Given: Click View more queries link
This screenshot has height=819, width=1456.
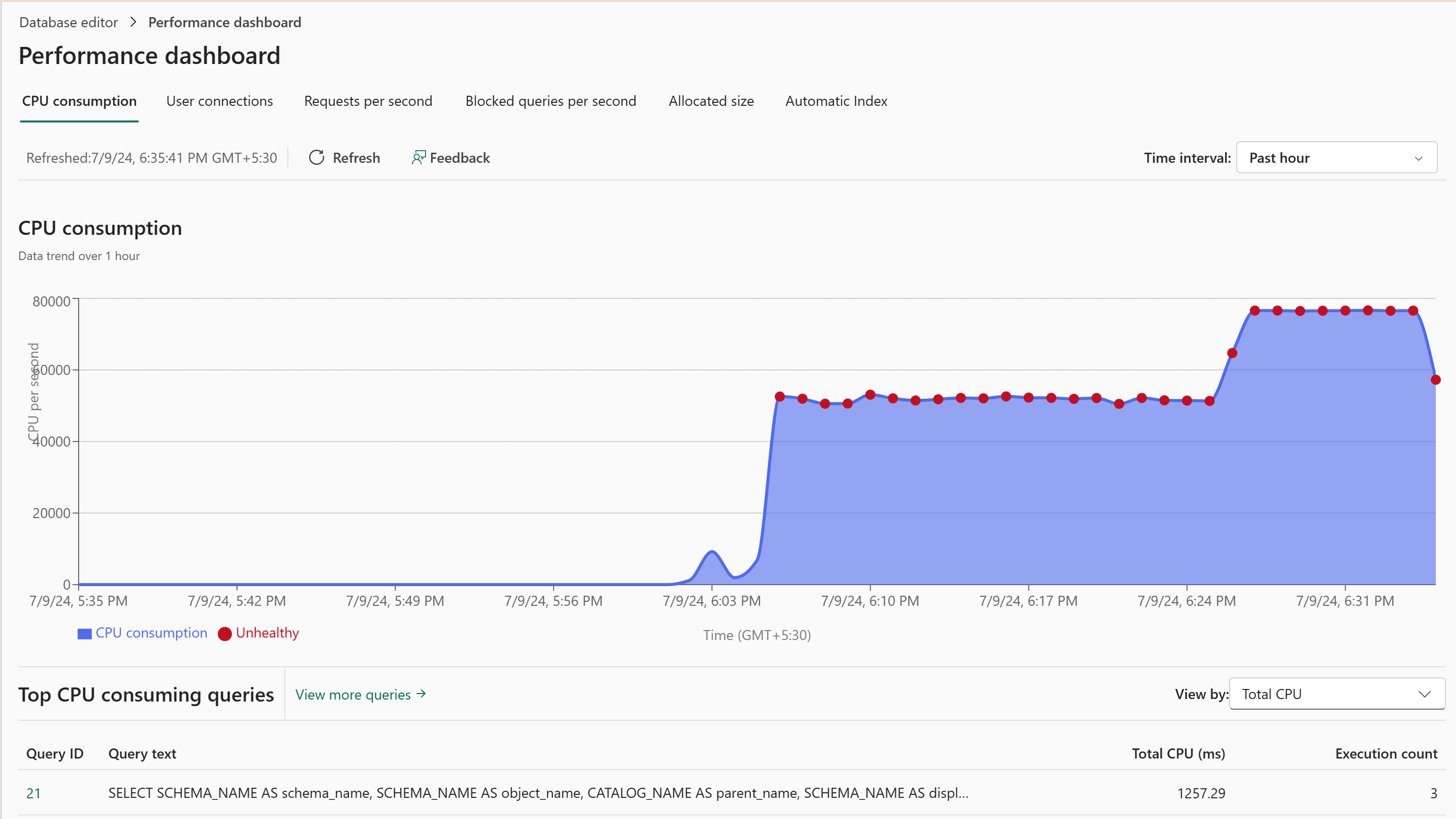Looking at the screenshot, I should click(x=353, y=695).
